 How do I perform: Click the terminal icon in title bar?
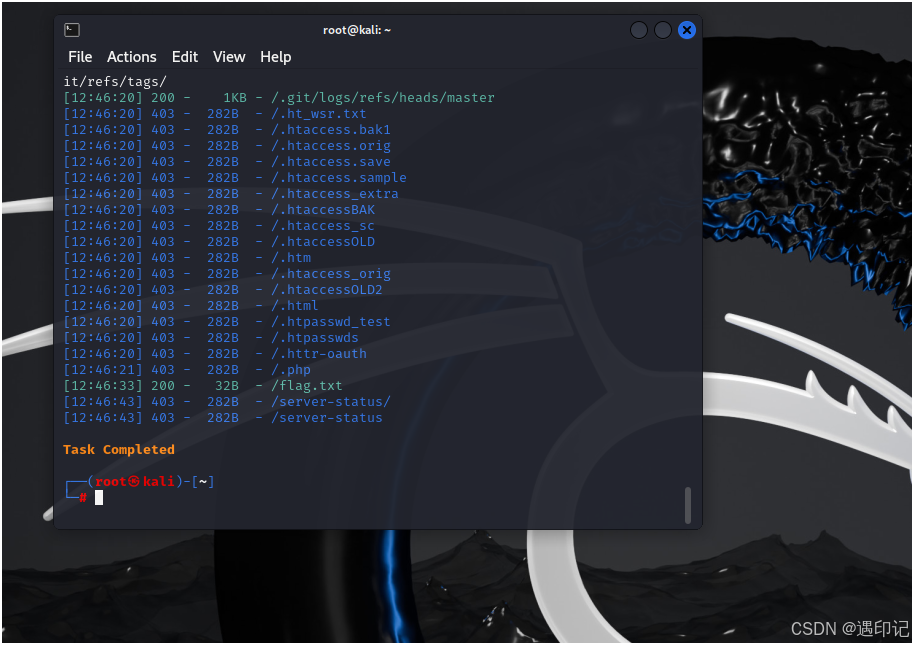pos(72,30)
